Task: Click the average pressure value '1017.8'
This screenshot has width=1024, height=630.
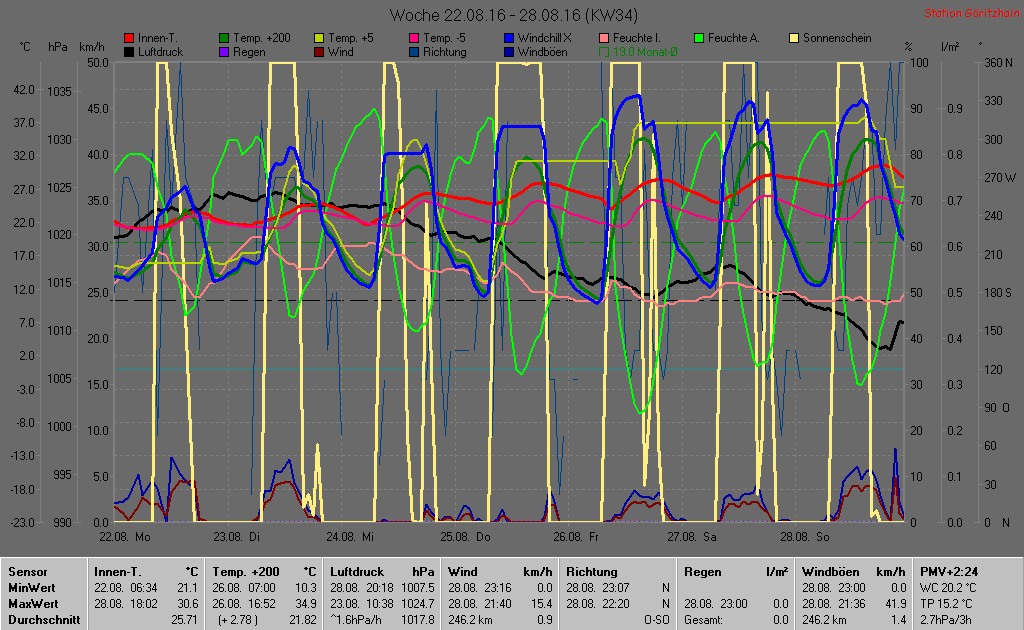Action: click(418, 620)
